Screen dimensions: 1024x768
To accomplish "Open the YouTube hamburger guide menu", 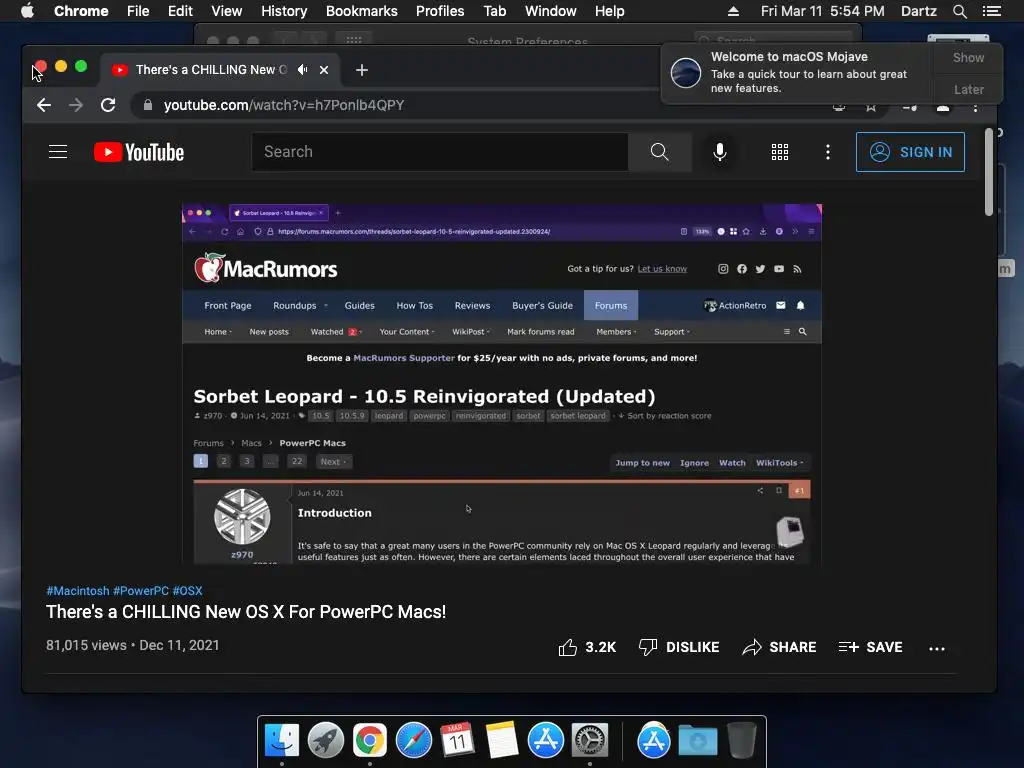I will pyautogui.click(x=58, y=152).
